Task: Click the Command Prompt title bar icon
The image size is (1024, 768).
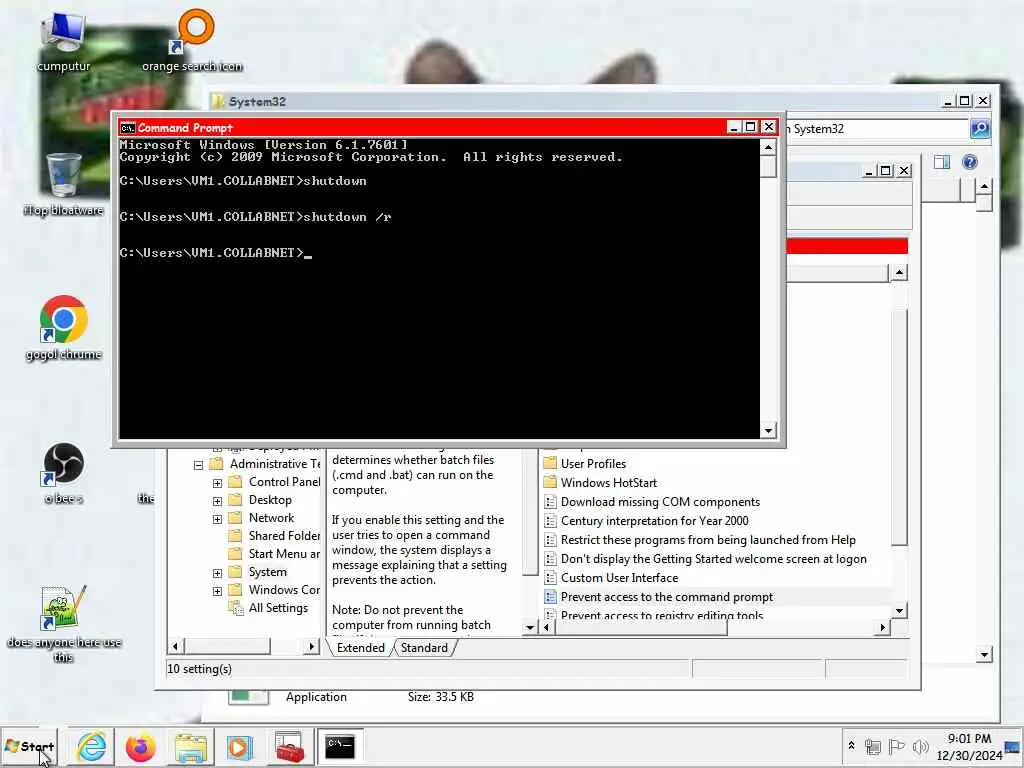Action: click(127, 128)
